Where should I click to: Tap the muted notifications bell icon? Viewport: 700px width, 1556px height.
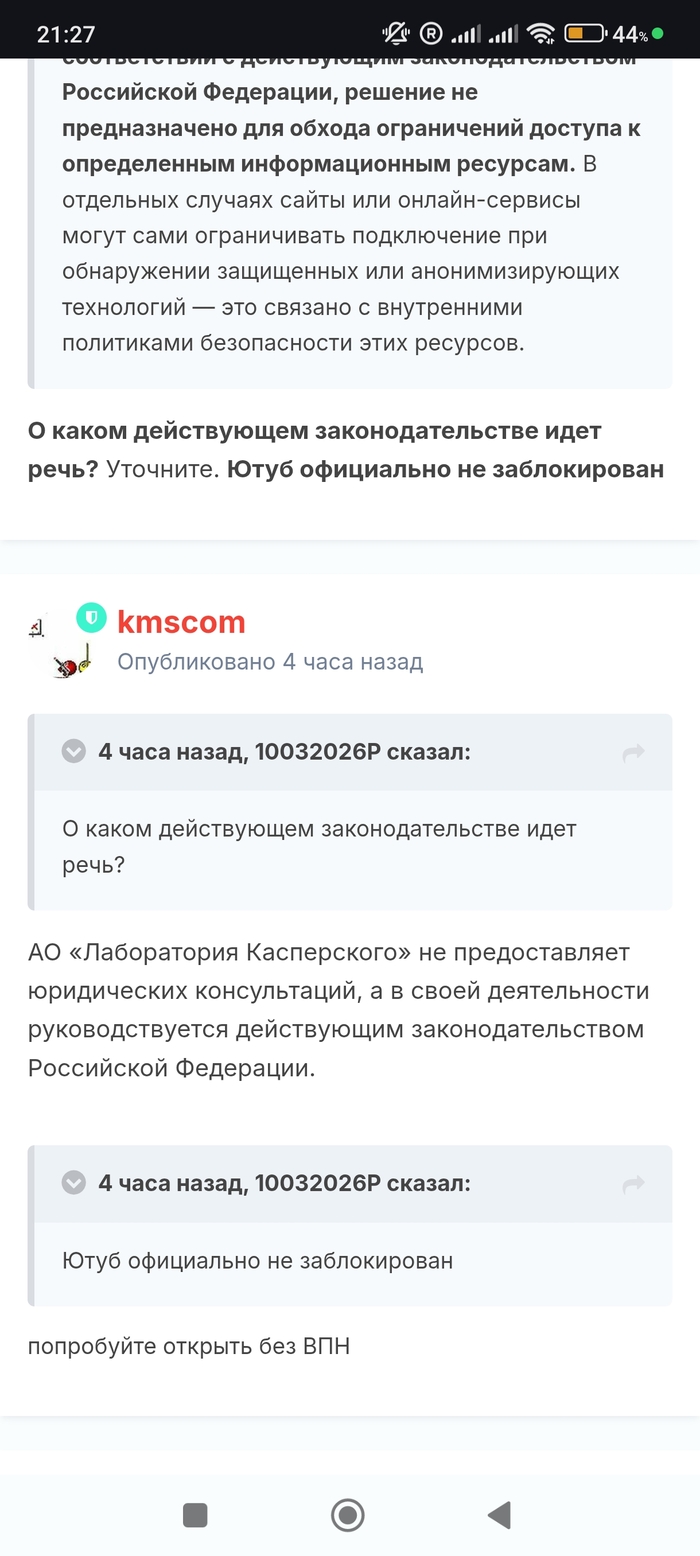click(396, 34)
